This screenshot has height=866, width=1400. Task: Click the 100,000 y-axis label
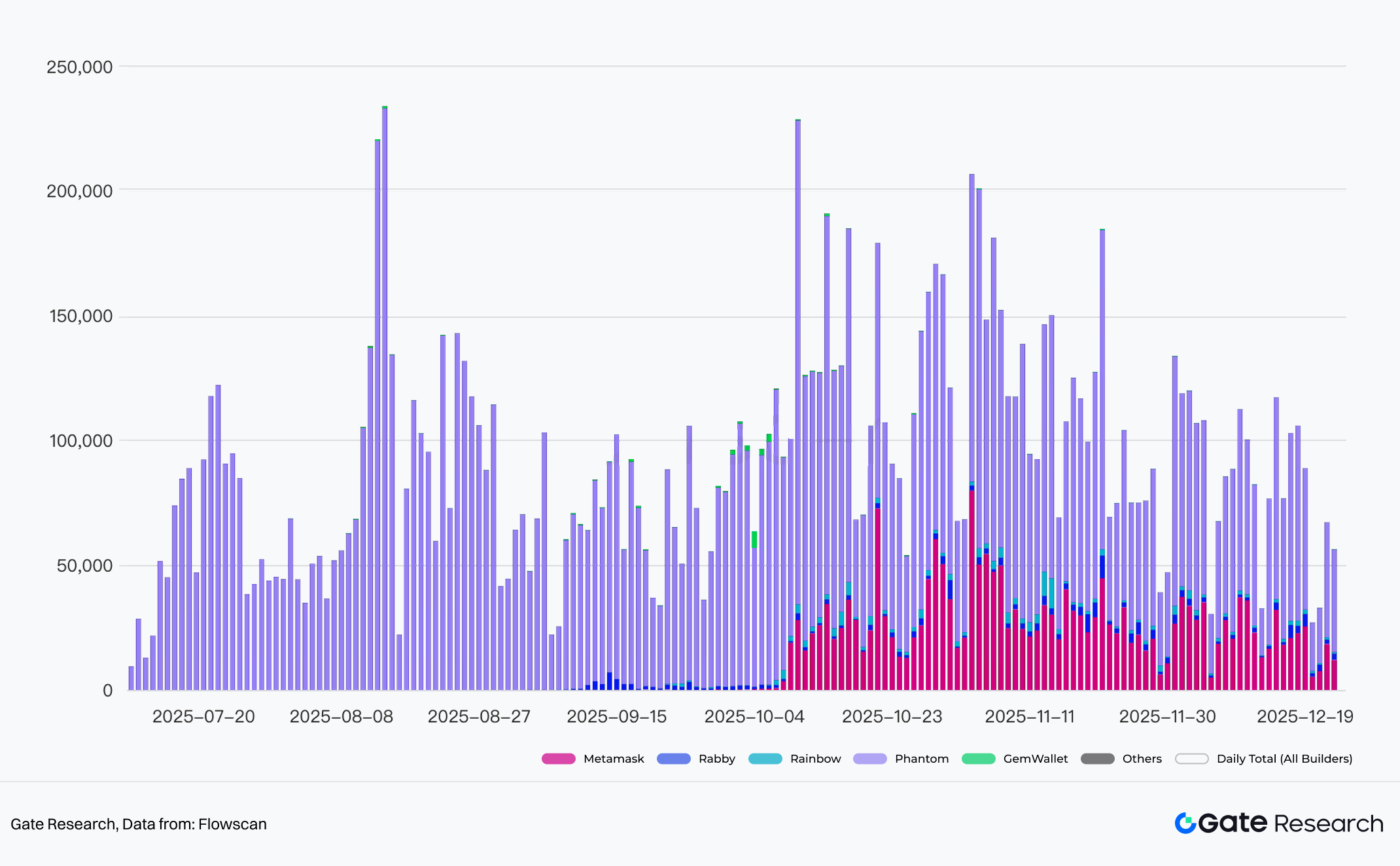(x=80, y=441)
